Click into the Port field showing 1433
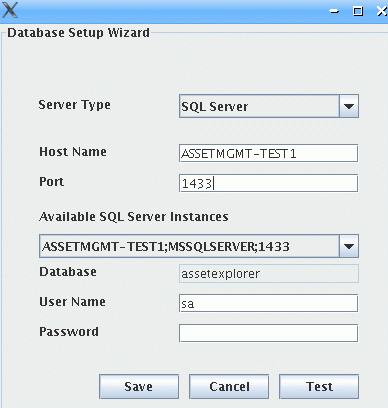Image resolution: width=388 pixels, height=408 pixels. [x=268, y=183]
